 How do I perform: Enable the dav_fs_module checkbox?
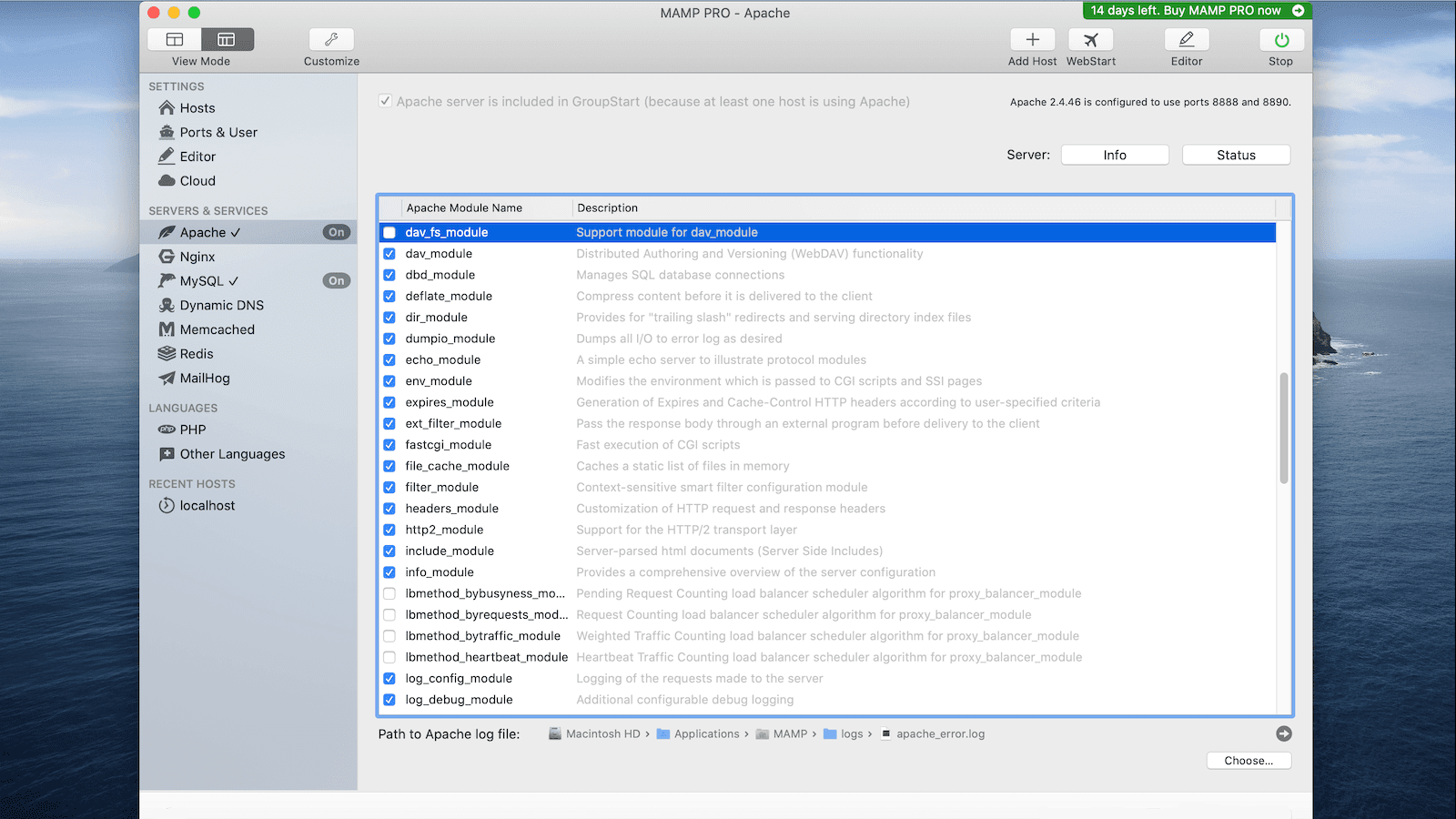389,233
